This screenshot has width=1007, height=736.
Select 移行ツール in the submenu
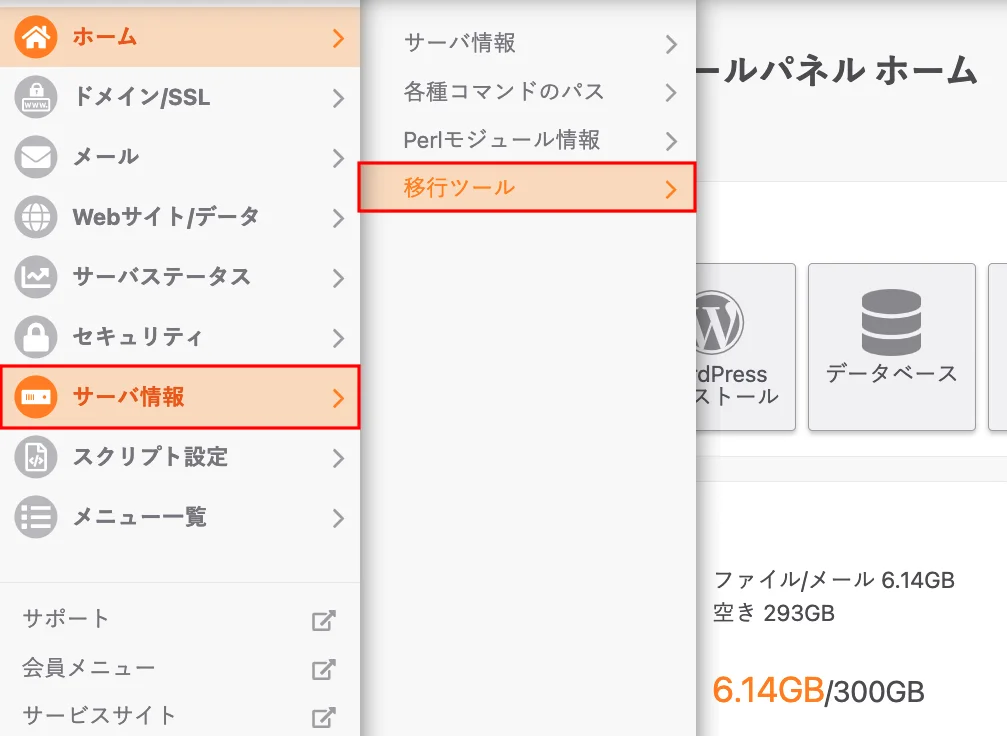[x=526, y=188]
